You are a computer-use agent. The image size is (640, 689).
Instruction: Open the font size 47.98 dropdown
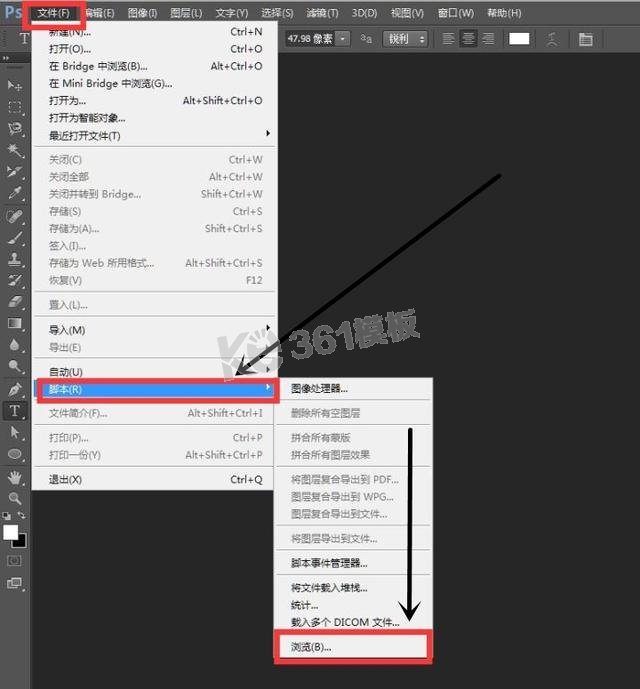click(x=343, y=39)
